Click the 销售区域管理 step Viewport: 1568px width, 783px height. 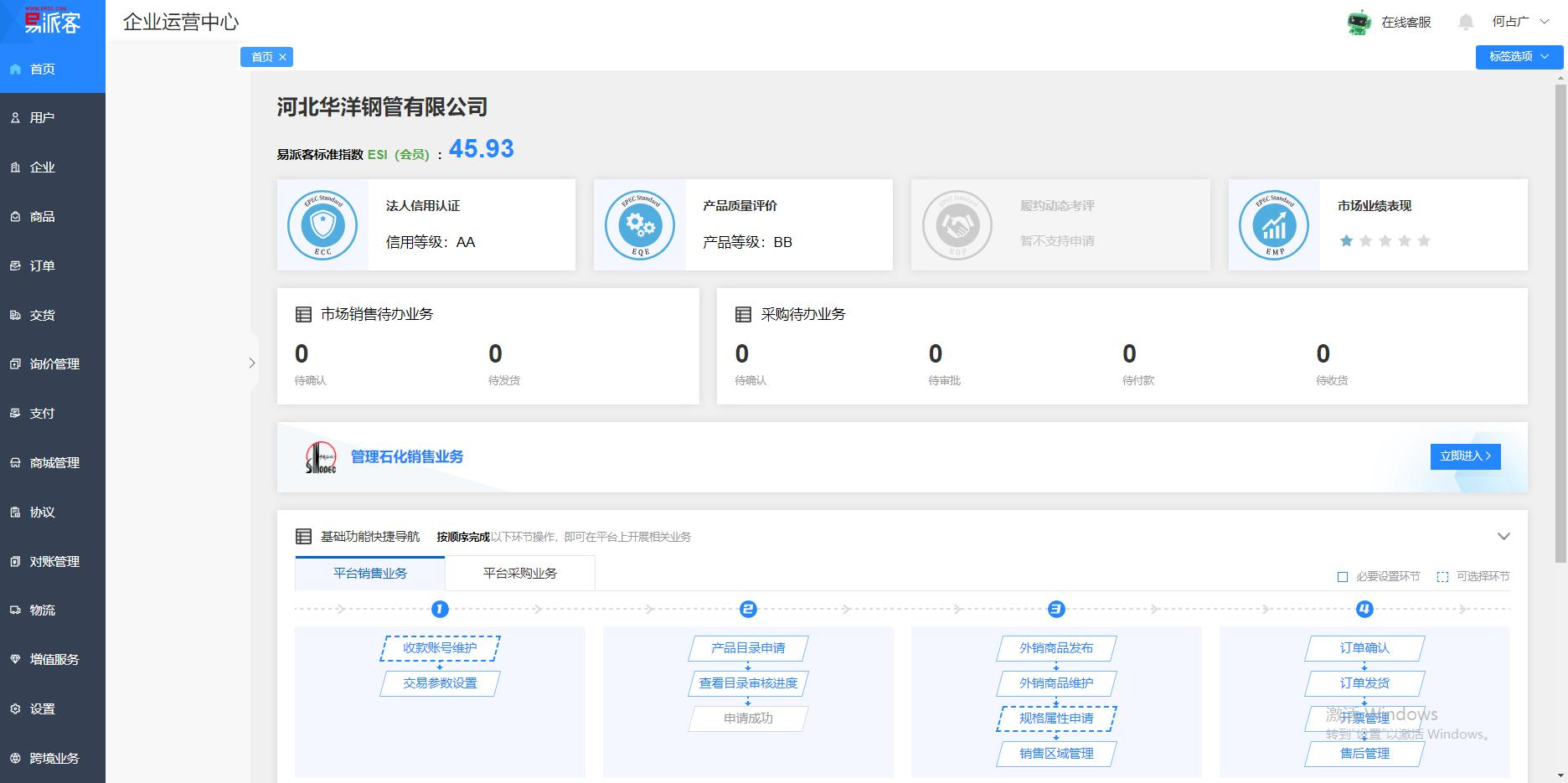point(1056,754)
